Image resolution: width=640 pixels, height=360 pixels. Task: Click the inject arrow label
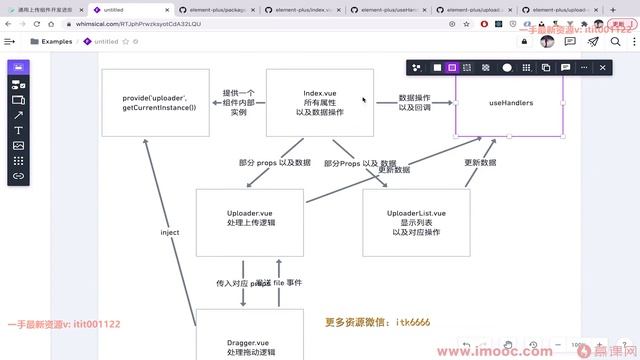(x=170, y=232)
